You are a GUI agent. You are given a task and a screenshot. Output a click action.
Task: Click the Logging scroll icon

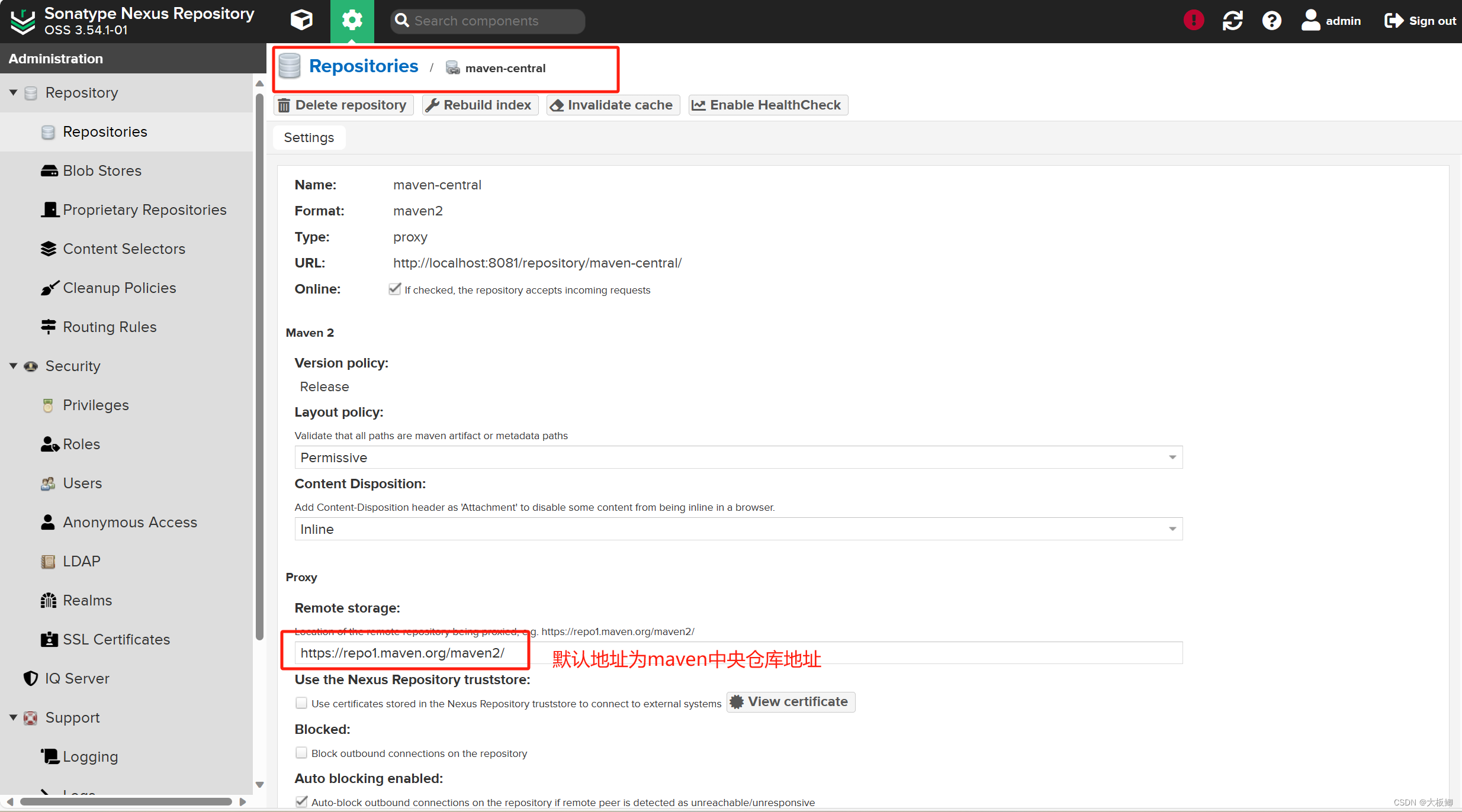point(50,756)
